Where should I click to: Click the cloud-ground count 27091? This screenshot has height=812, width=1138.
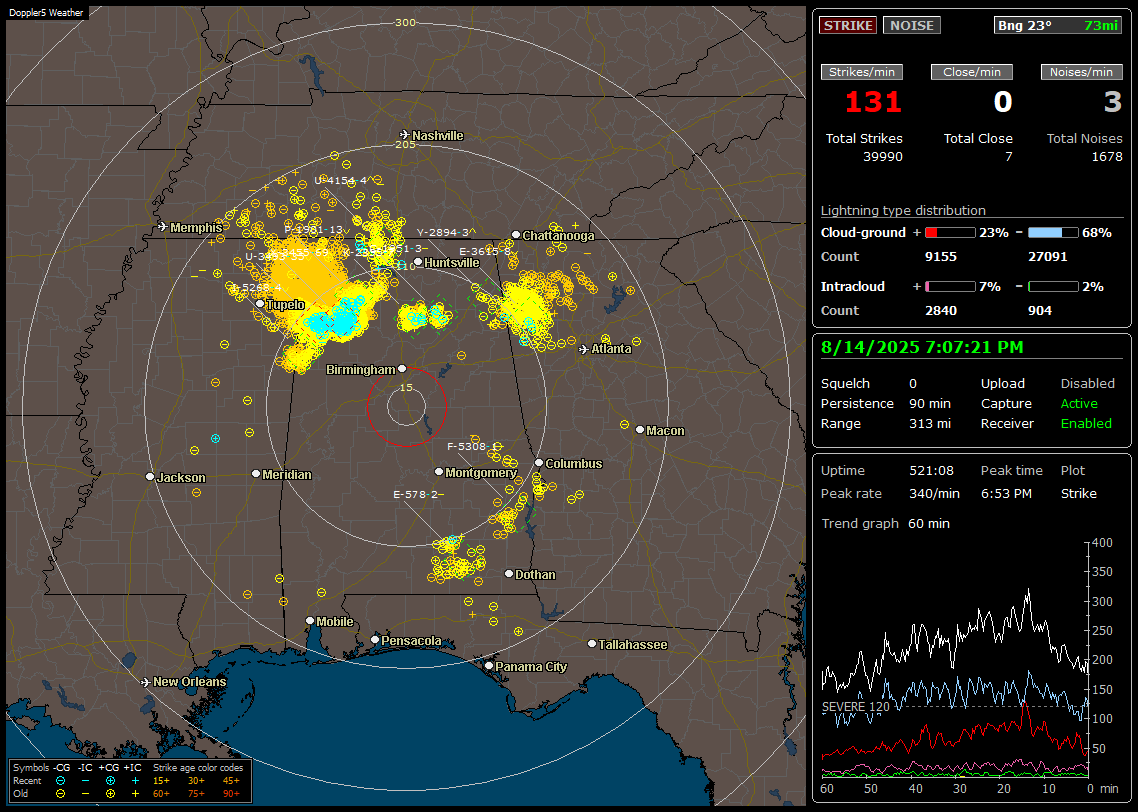(x=1047, y=257)
